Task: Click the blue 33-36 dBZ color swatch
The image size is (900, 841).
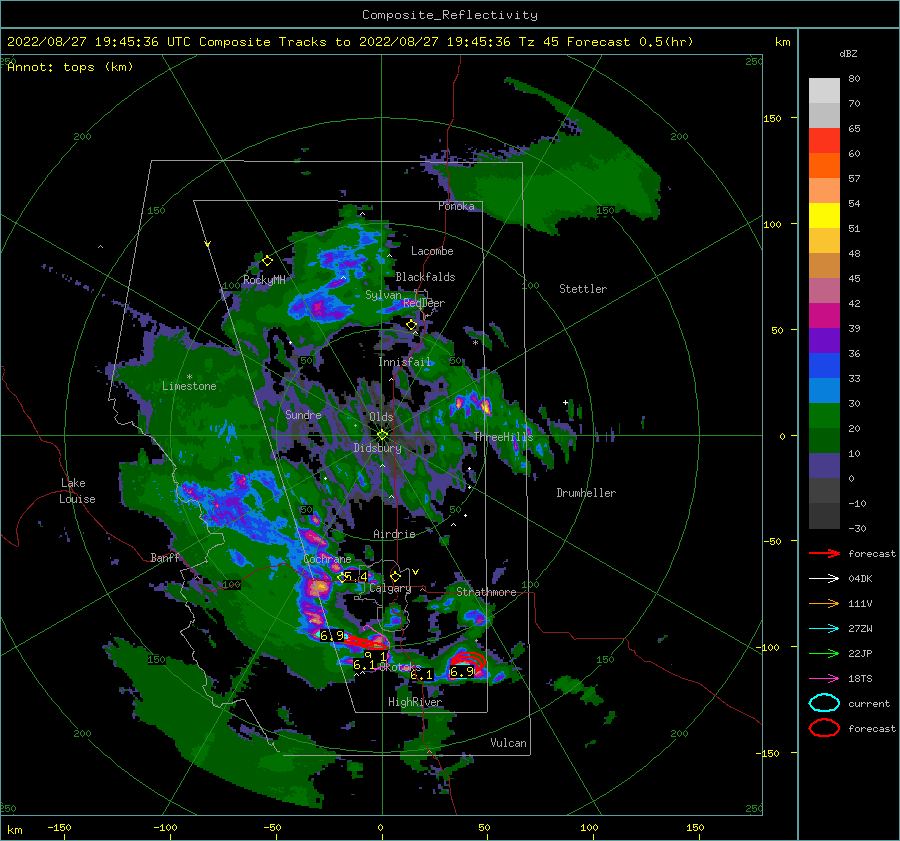Action: pyautogui.click(x=824, y=366)
